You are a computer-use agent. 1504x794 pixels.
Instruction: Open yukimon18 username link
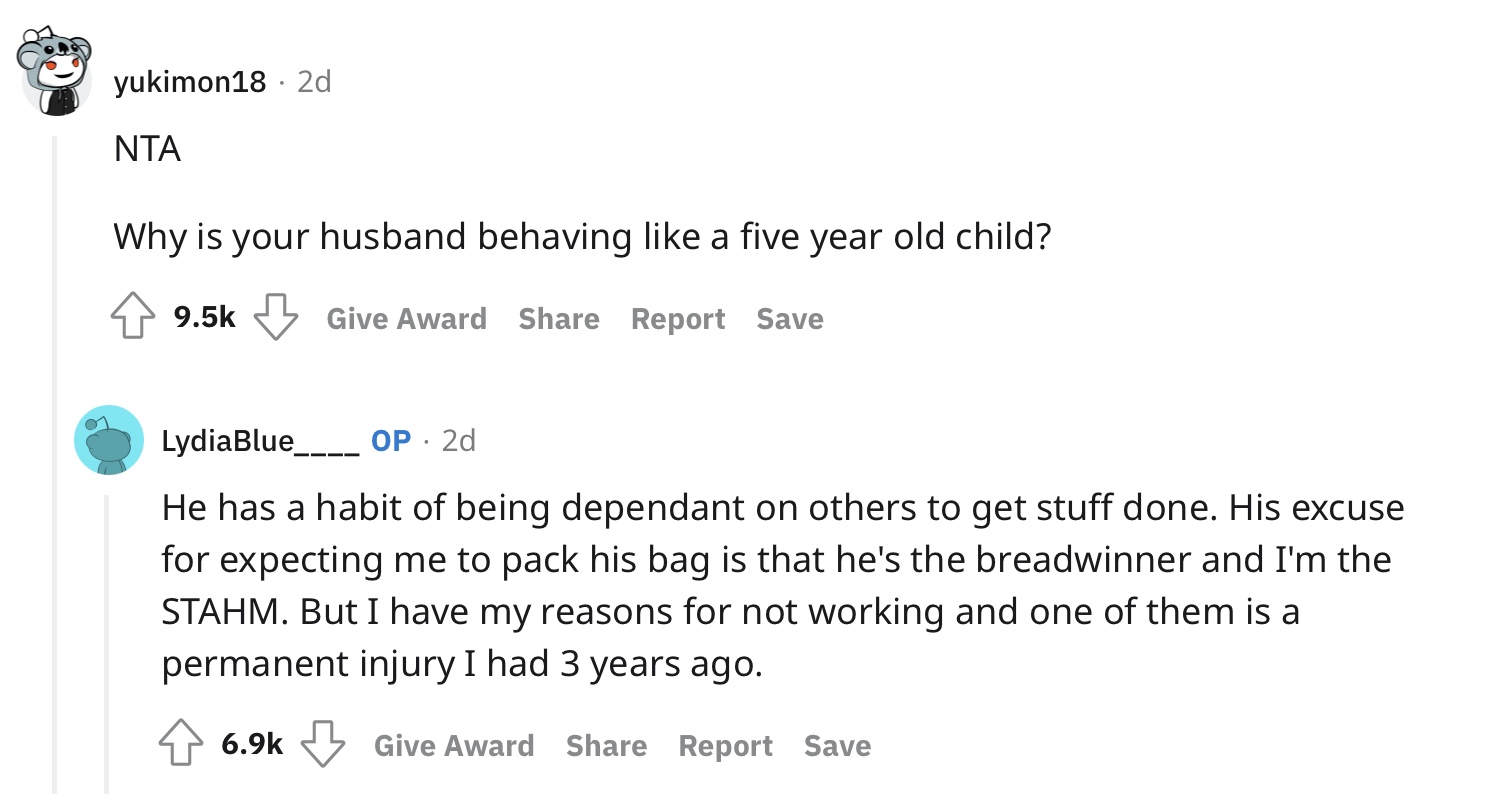pos(190,82)
